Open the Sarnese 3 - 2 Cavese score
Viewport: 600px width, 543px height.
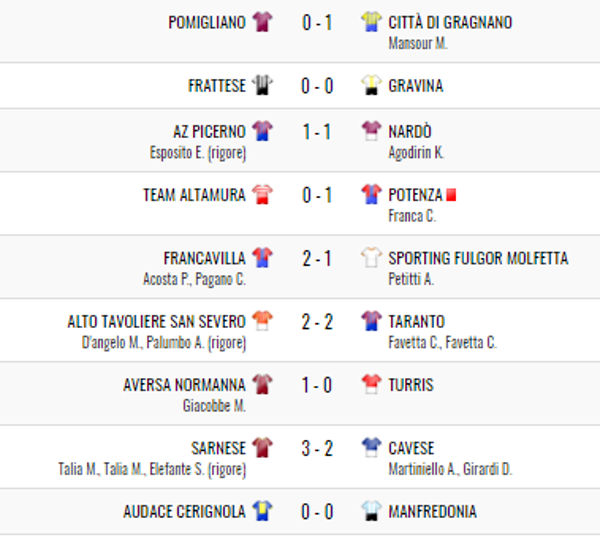[317, 449]
